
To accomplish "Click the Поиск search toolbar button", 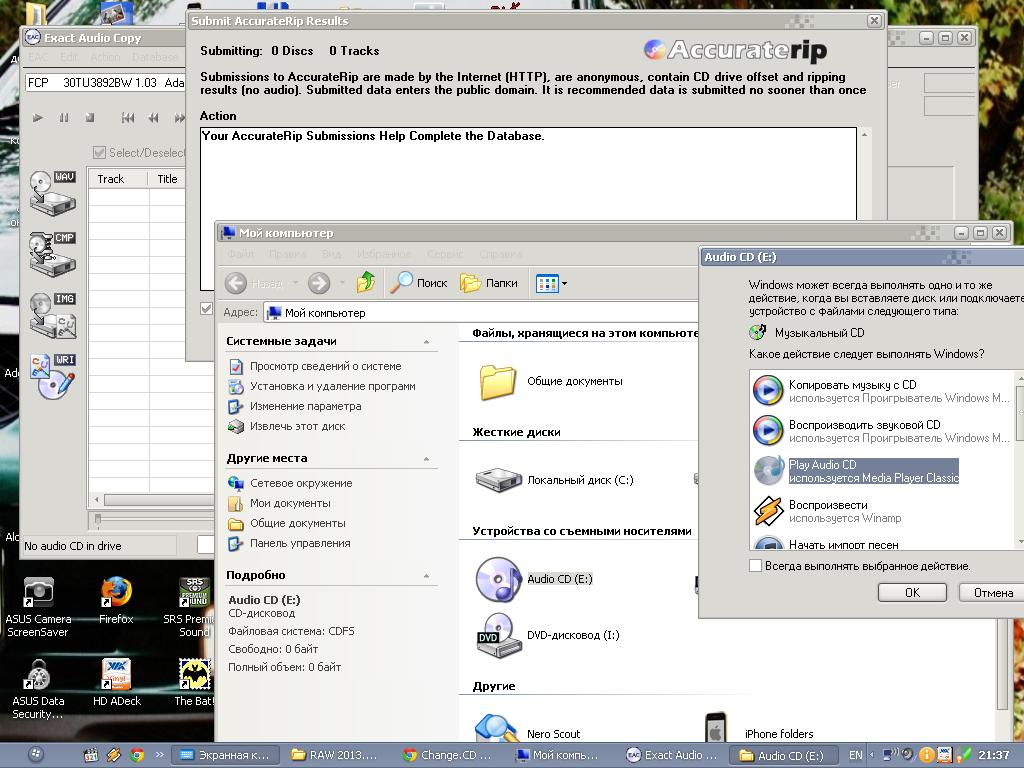I will (x=419, y=283).
